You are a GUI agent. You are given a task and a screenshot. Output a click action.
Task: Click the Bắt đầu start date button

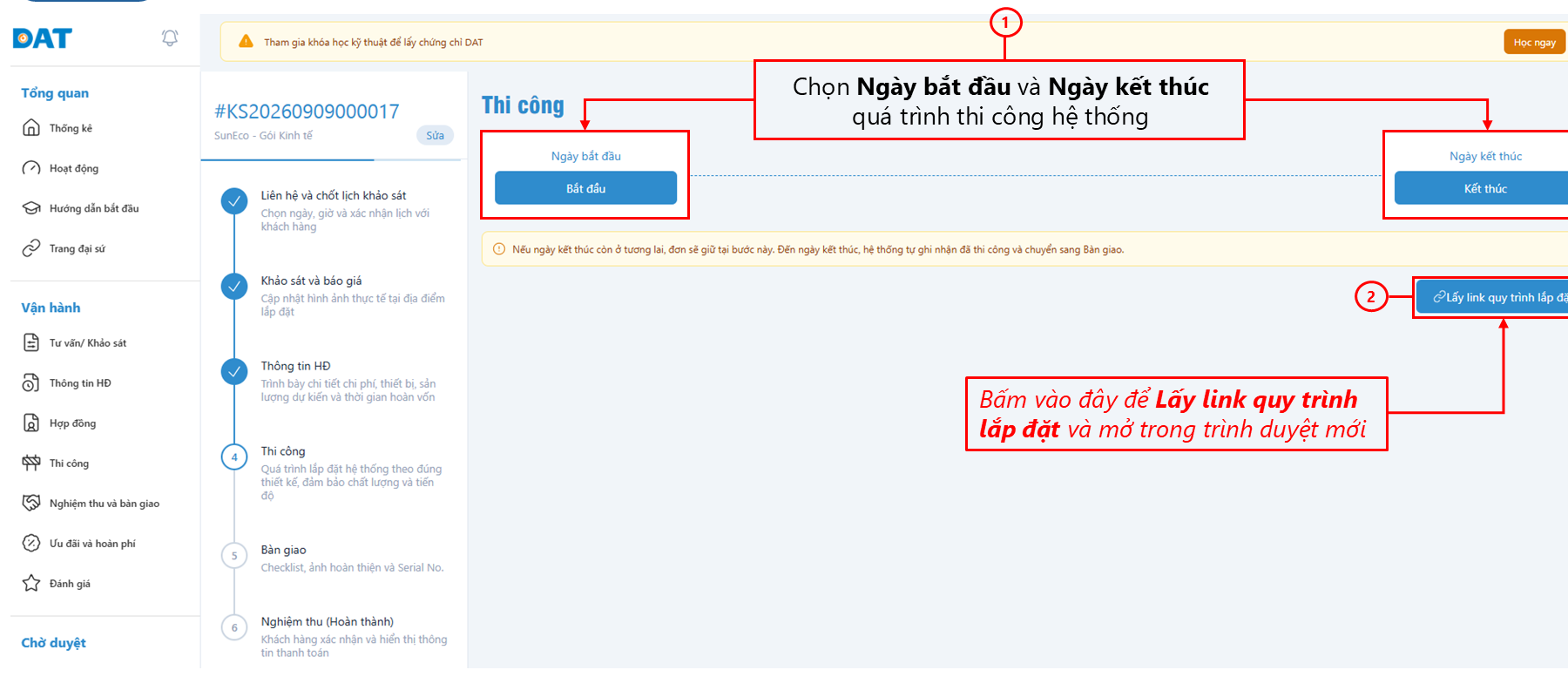[x=585, y=188]
